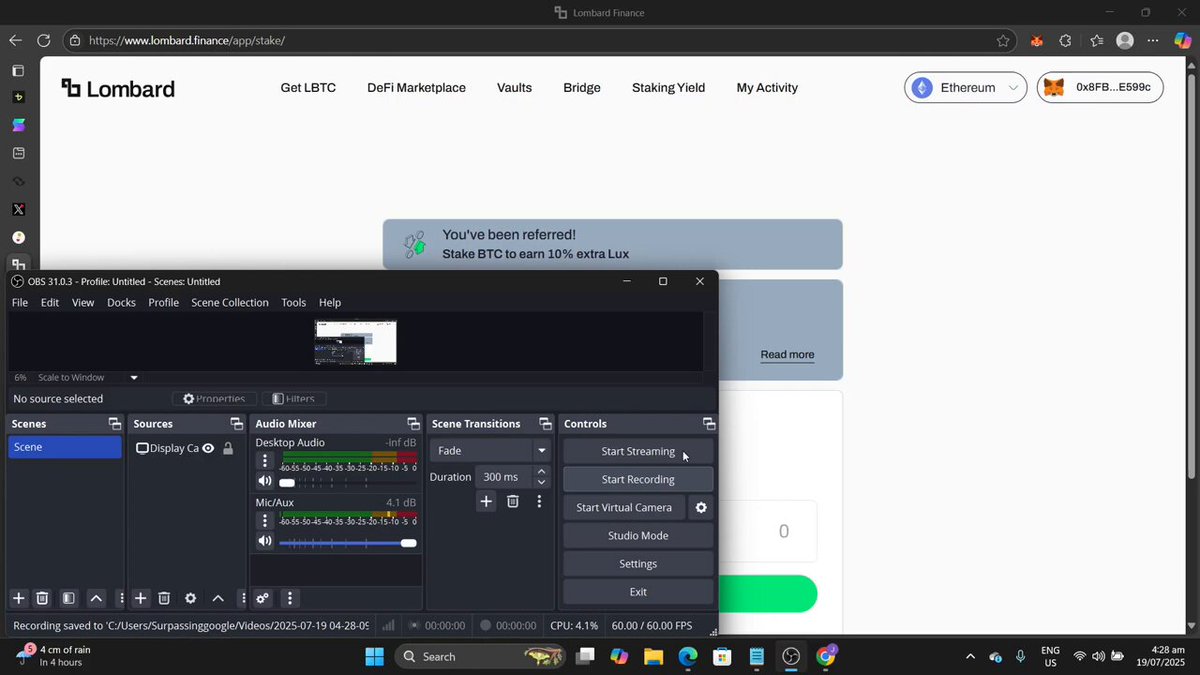This screenshot has height=675, width=1200.
Task: Open OBS Studio from the taskbar
Action: tap(791, 656)
